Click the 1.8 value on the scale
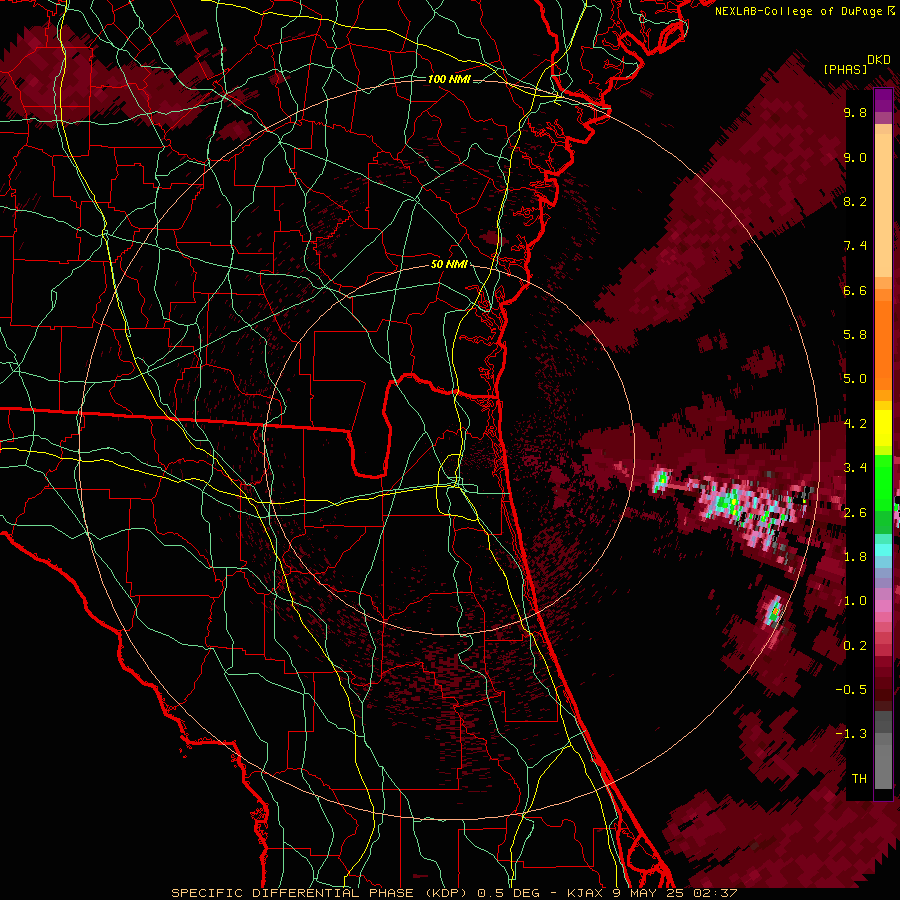The height and width of the screenshot is (900, 900). point(855,557)
